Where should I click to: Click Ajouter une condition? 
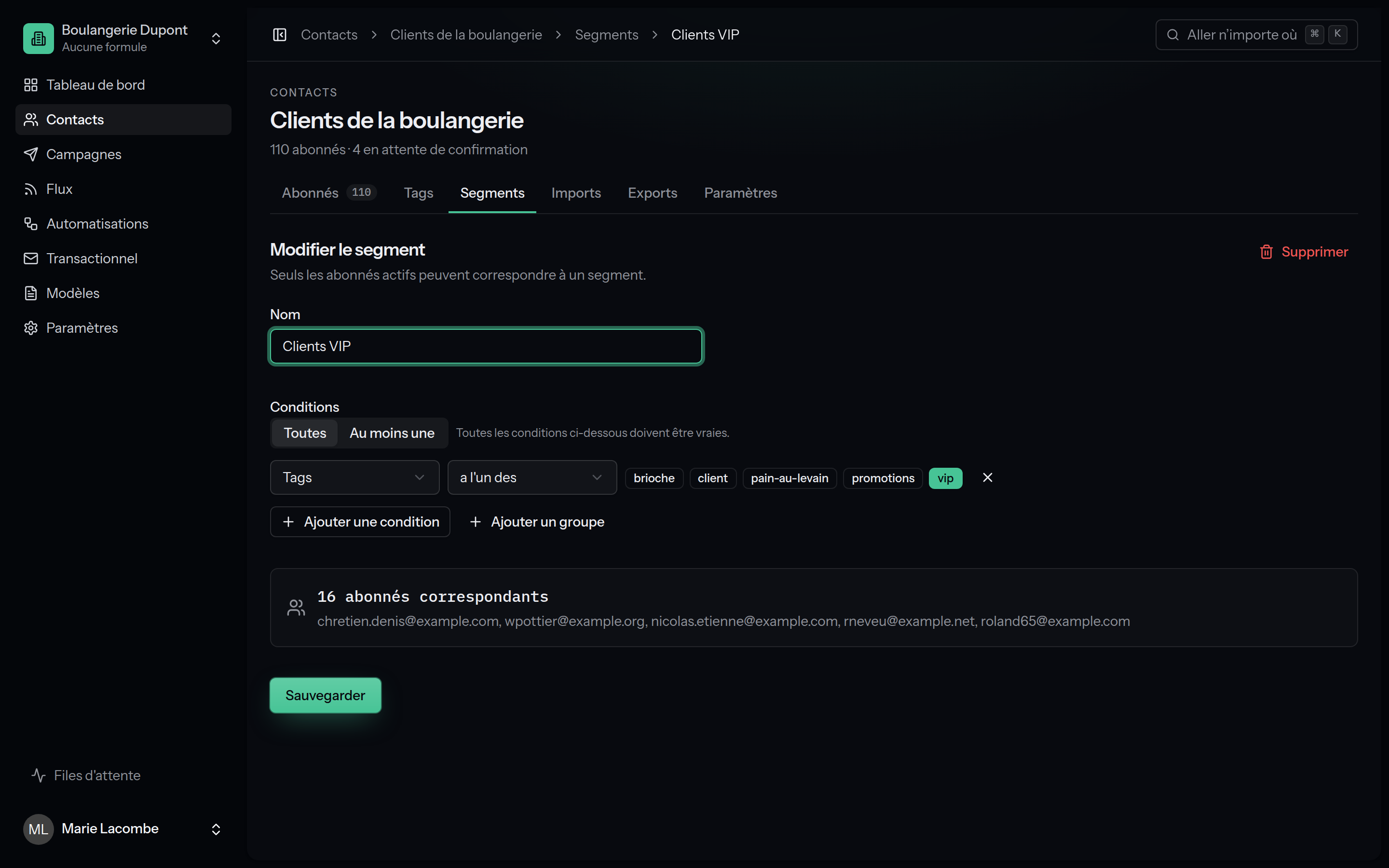(x=360, y=522)
